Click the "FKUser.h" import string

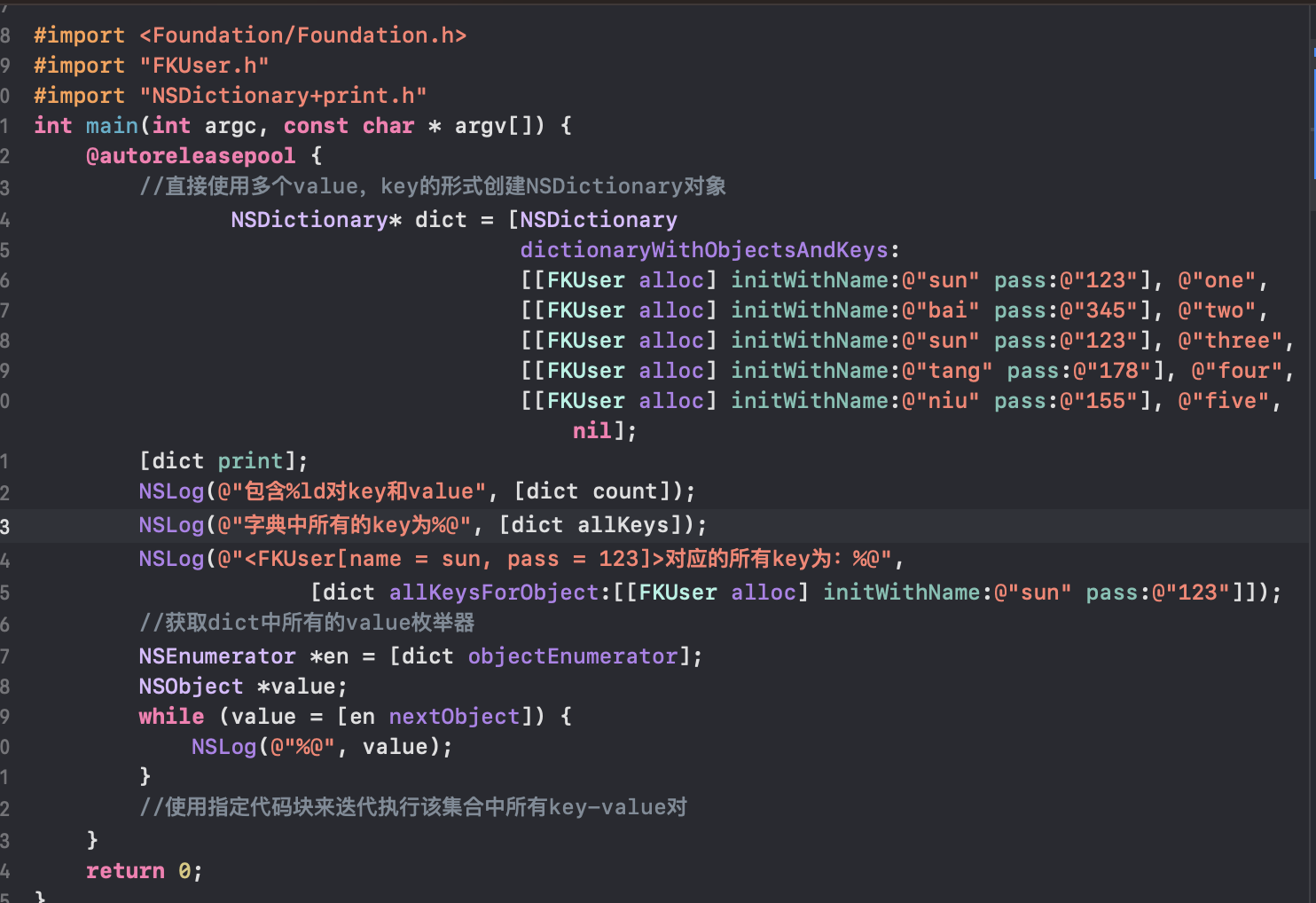tap(204, 66)
